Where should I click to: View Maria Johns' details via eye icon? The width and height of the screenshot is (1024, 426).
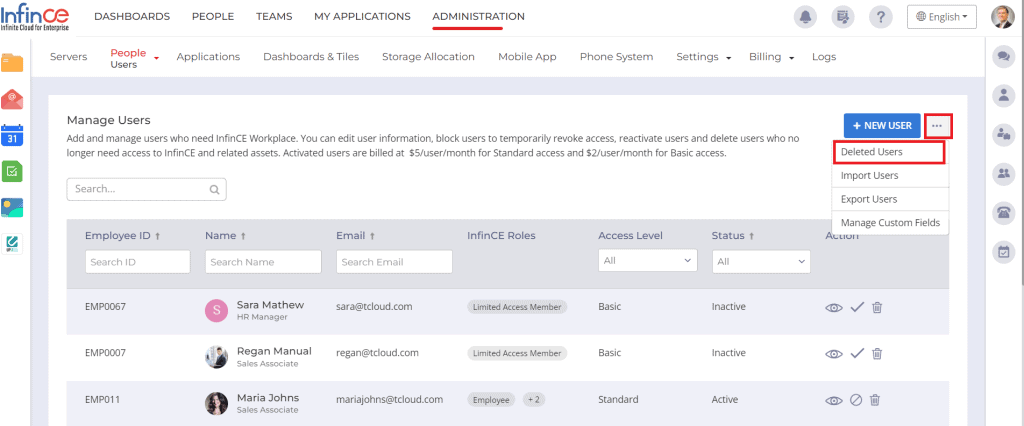(x=834, y=400)
